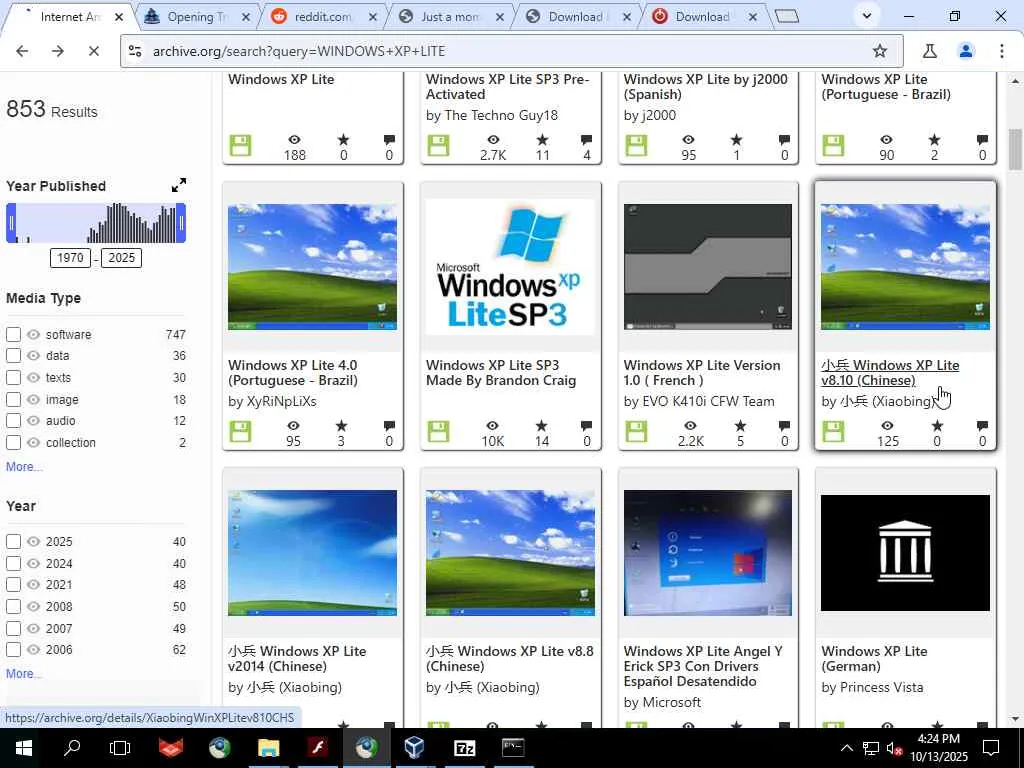Open Xiaobing Windows XP Lite v8.10 Chinese
The height and width of the screenshot is (768, 1024).
(x=889, y=373)
